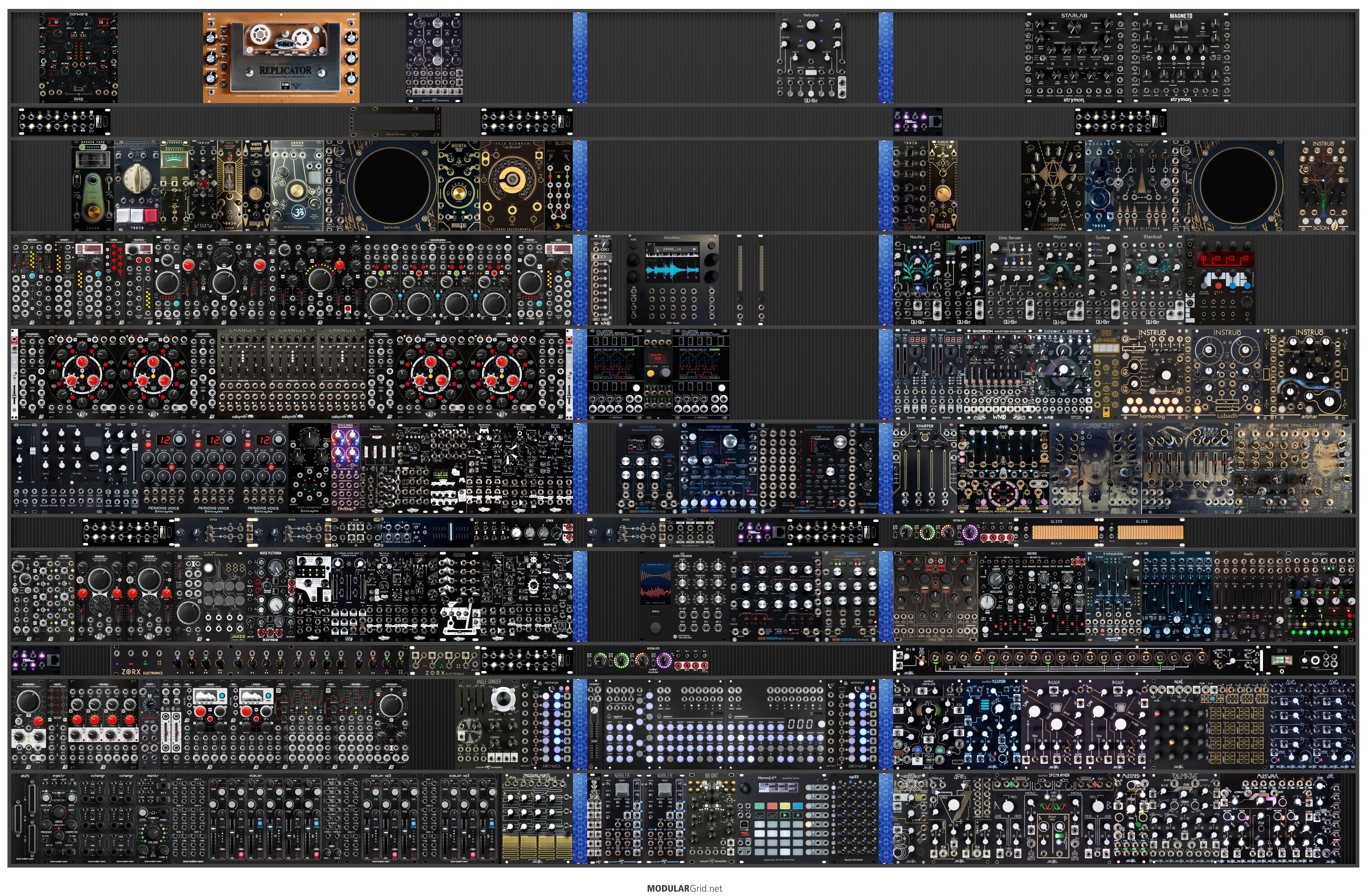Open the Strymon StarLab module
This screenshot has height=896, width=1370.
coord(1073,58)
